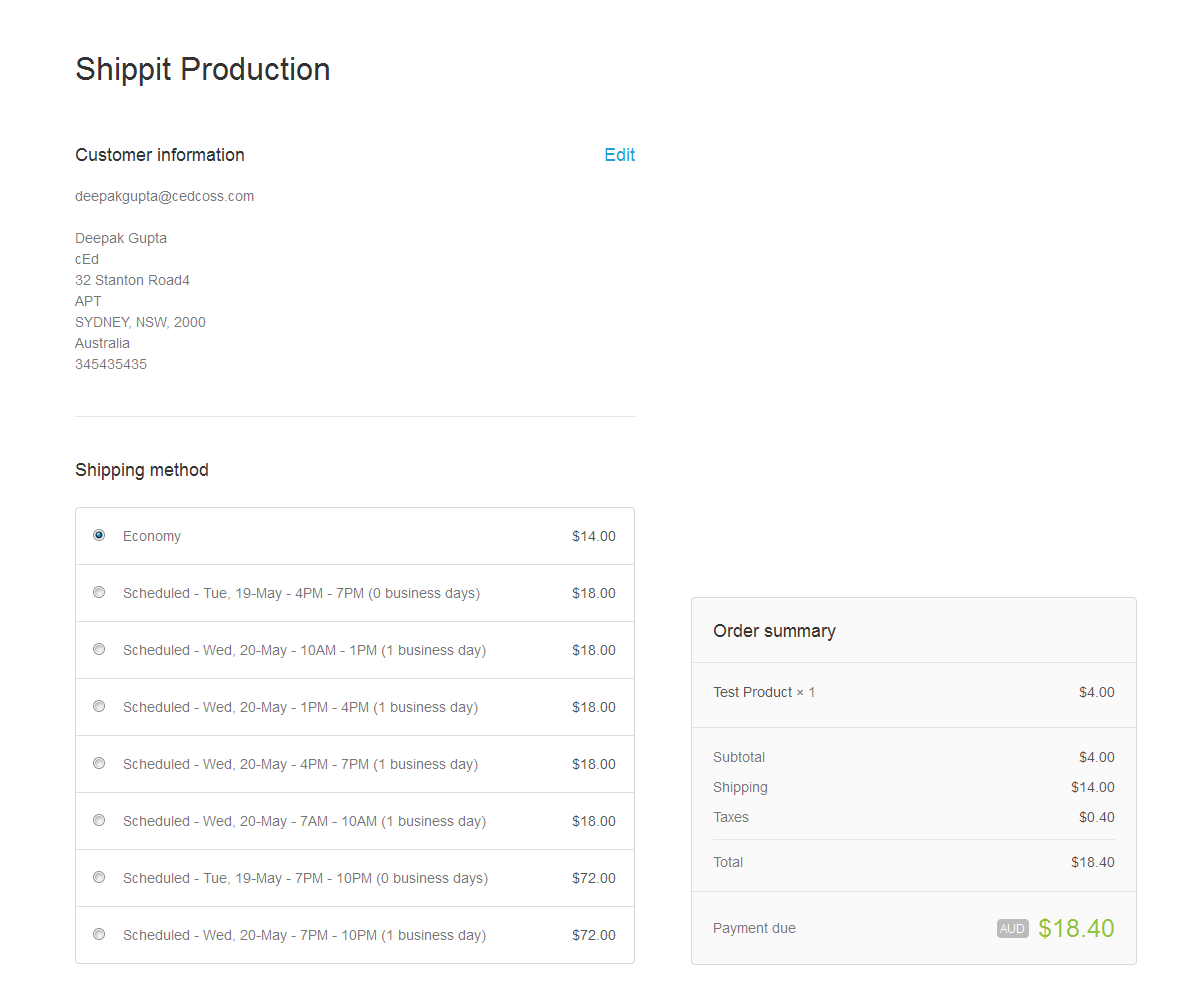Click the Shipping method section heading
The image size is (1197, 1007).
[x=142, y=470]
